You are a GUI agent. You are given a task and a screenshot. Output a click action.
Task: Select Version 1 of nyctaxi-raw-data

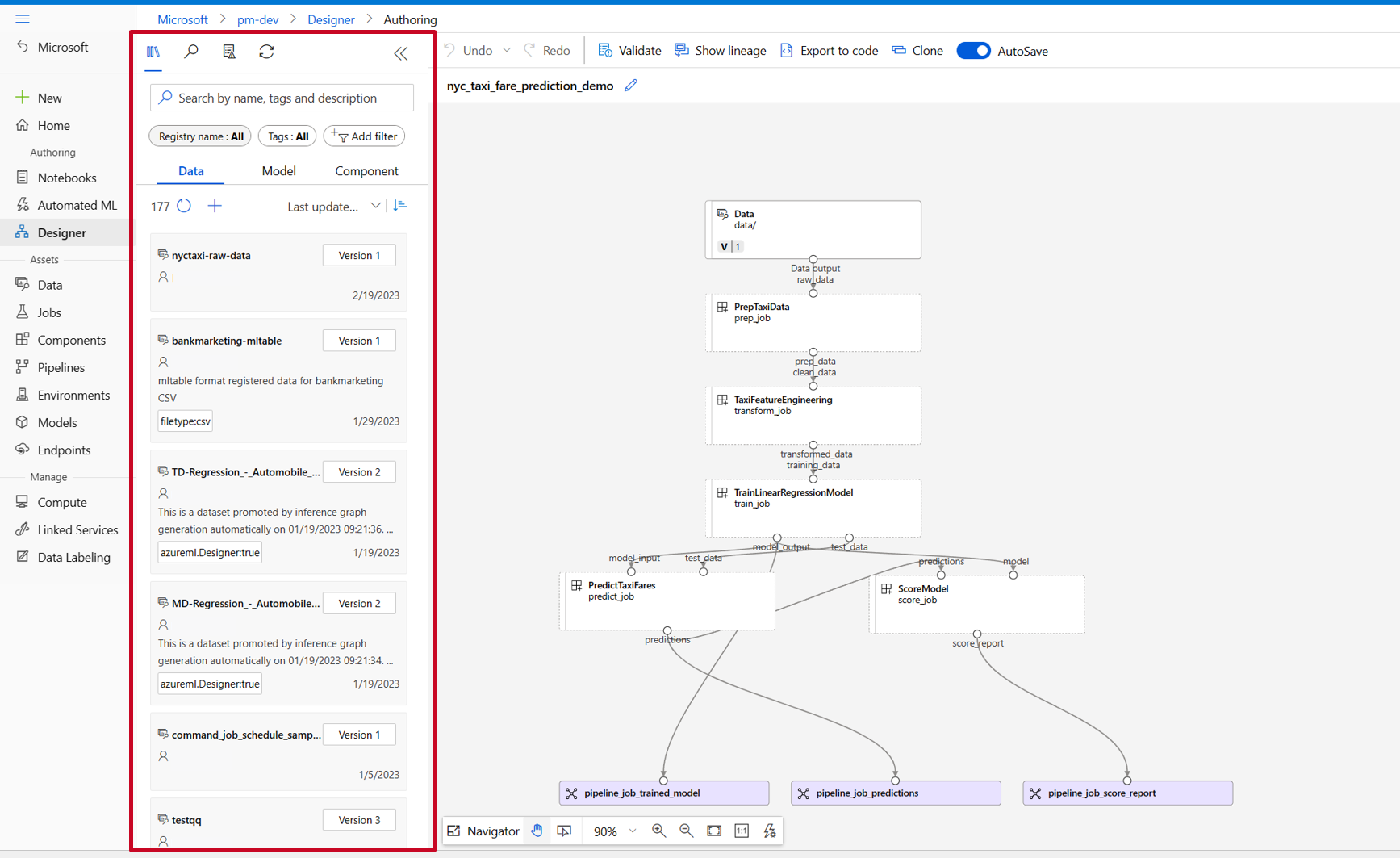click(359, 255)
